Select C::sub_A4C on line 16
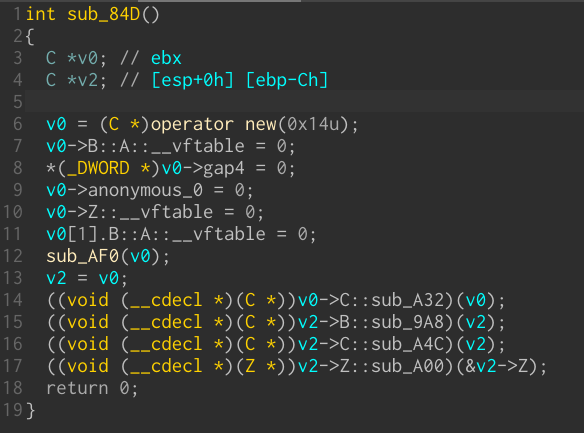The image size is (584, 433). click(392, 344)
